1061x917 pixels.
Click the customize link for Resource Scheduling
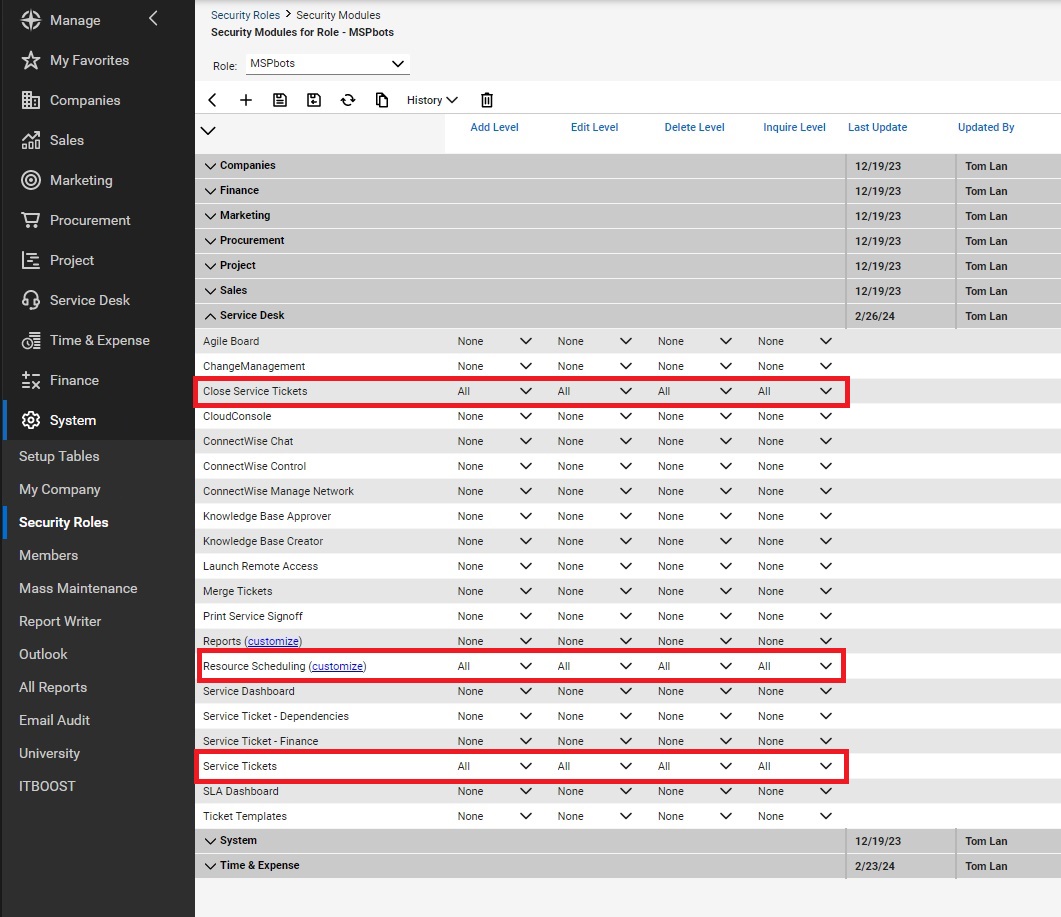coord(338,667)
